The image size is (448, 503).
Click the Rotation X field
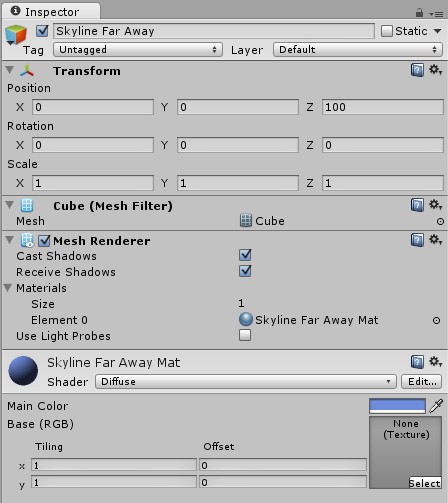pos(93,145)
